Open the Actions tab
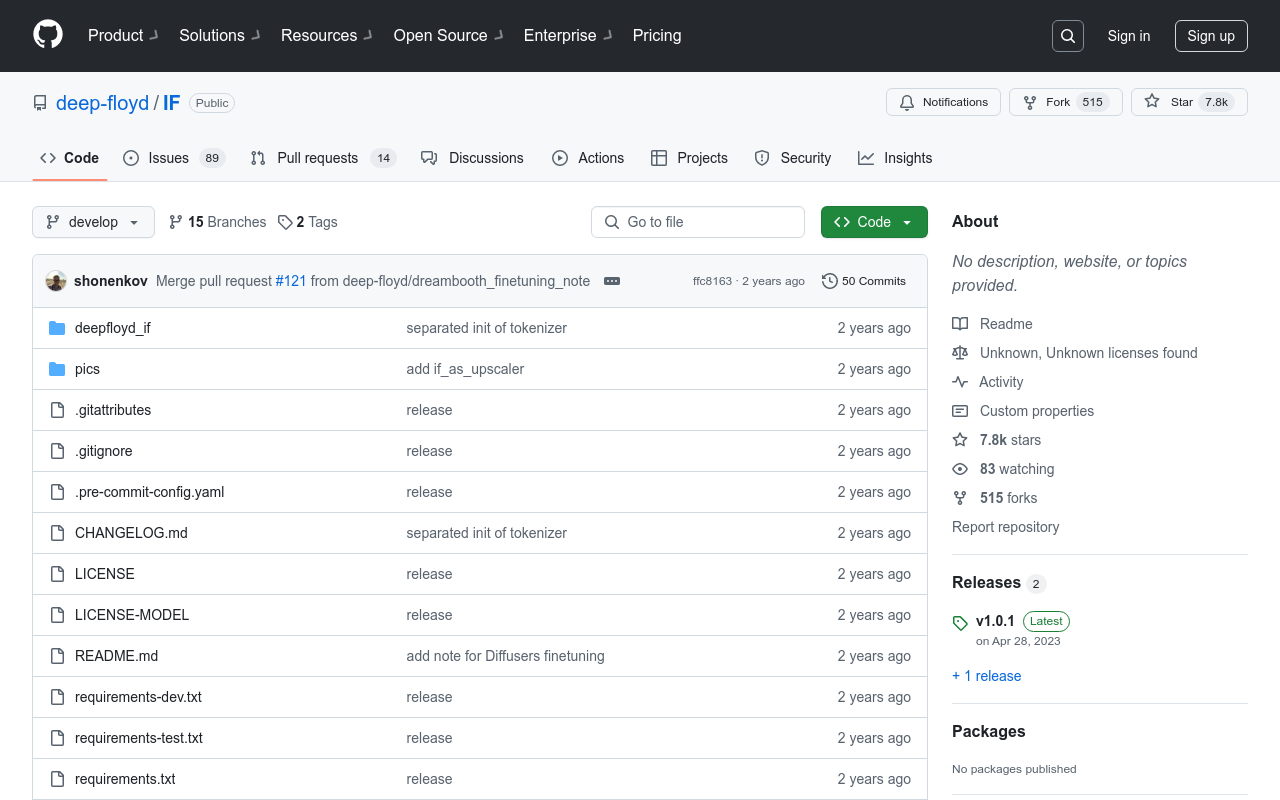The width and height of the screenshot is (1280, 800). (x=588, y=158)
